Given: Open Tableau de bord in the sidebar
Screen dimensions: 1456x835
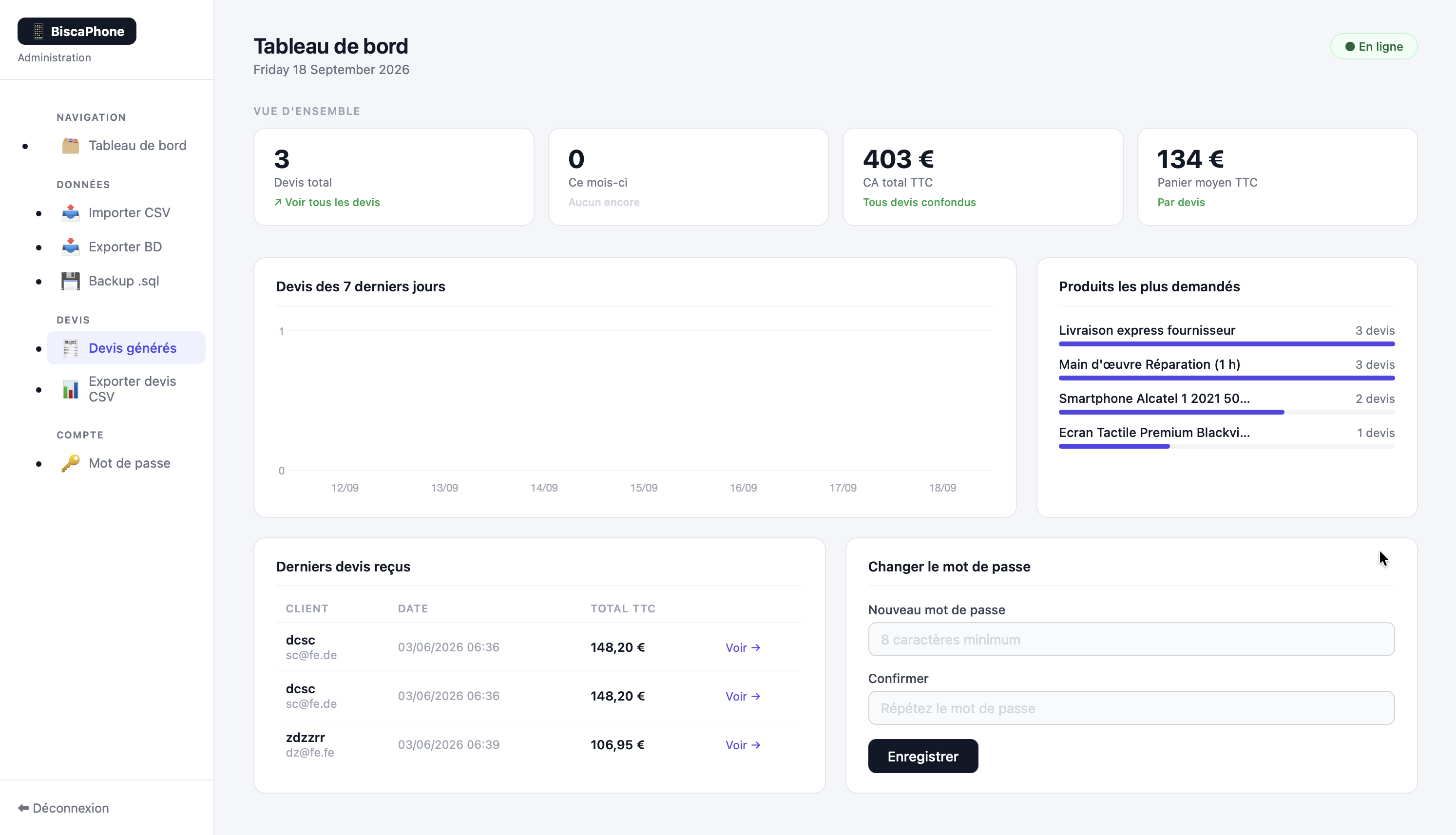Looking at the screenshot, I should click(126, 146).
